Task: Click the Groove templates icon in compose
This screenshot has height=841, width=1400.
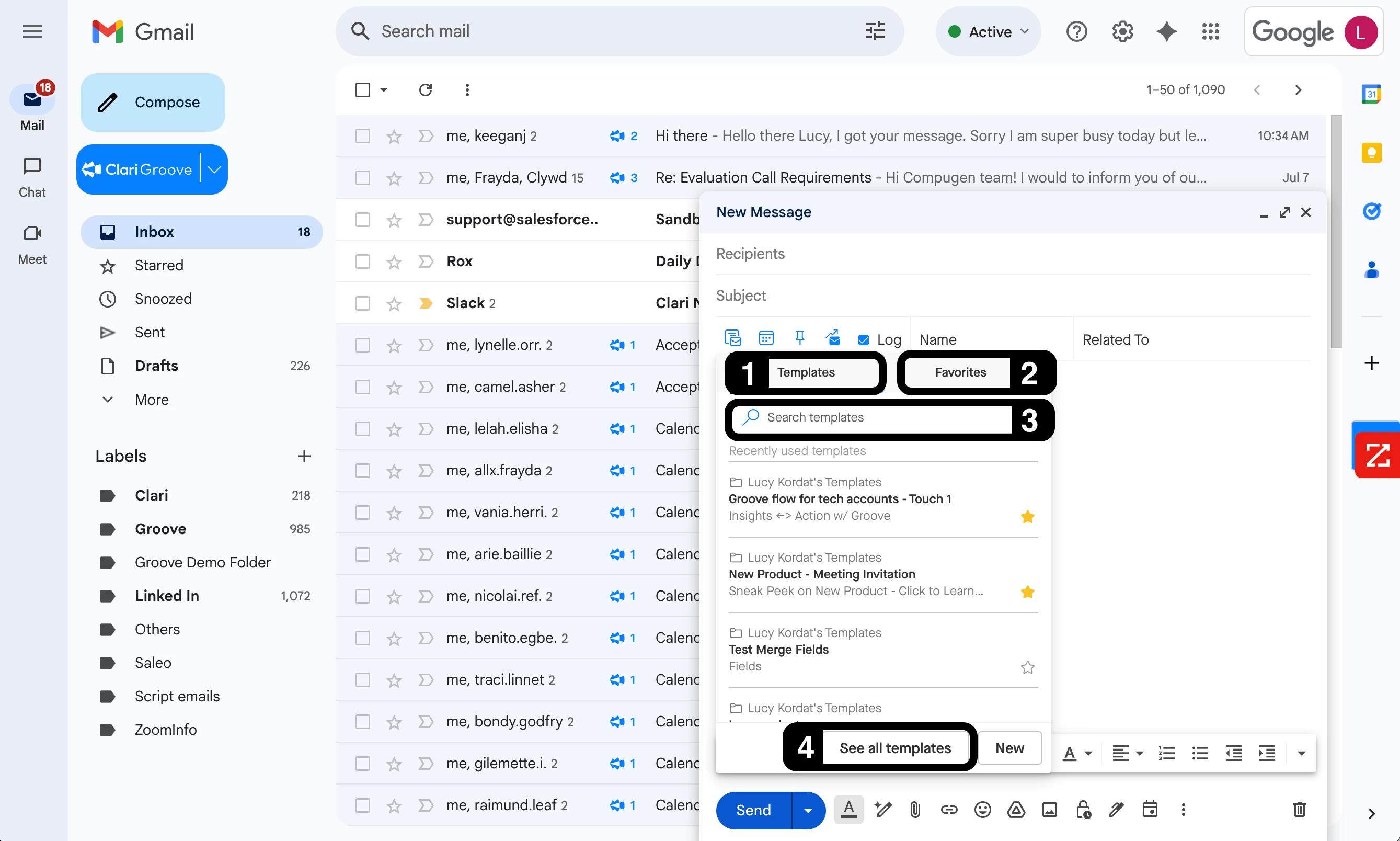Action: 732,338
